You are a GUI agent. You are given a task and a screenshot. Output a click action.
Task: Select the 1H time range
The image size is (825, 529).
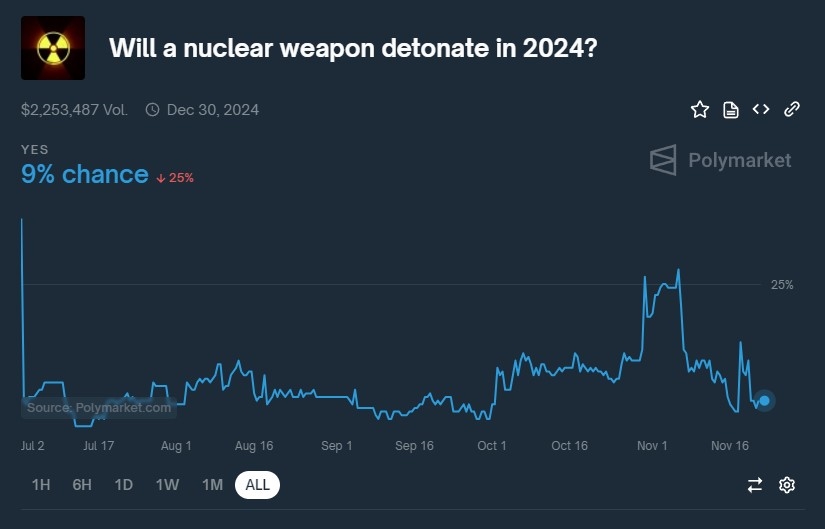[41, 485]
